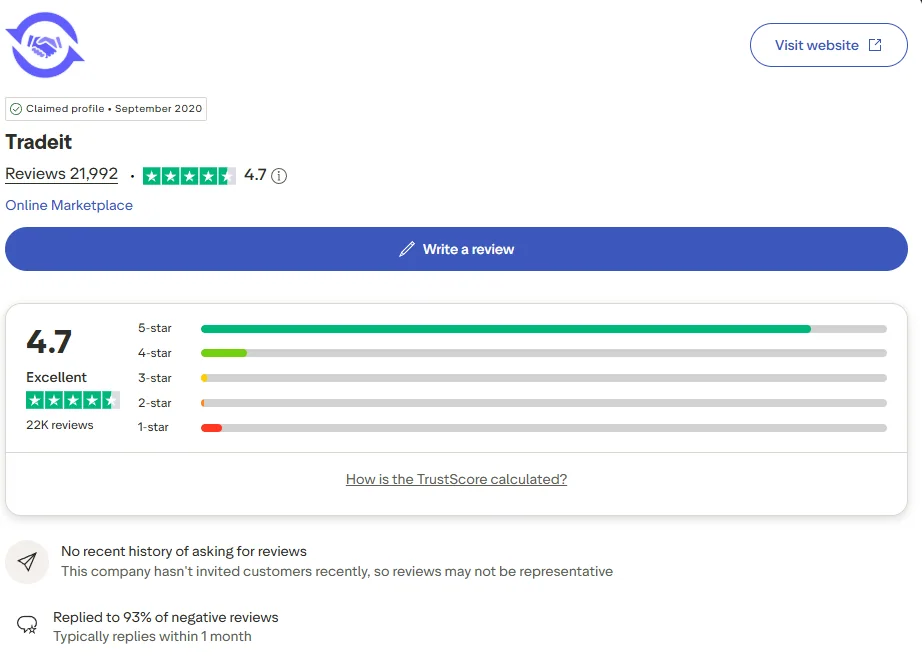Screen dimensions: 922x657
Task: Click the Claimed profile September 2020 badge
Action: click(106, 109)
